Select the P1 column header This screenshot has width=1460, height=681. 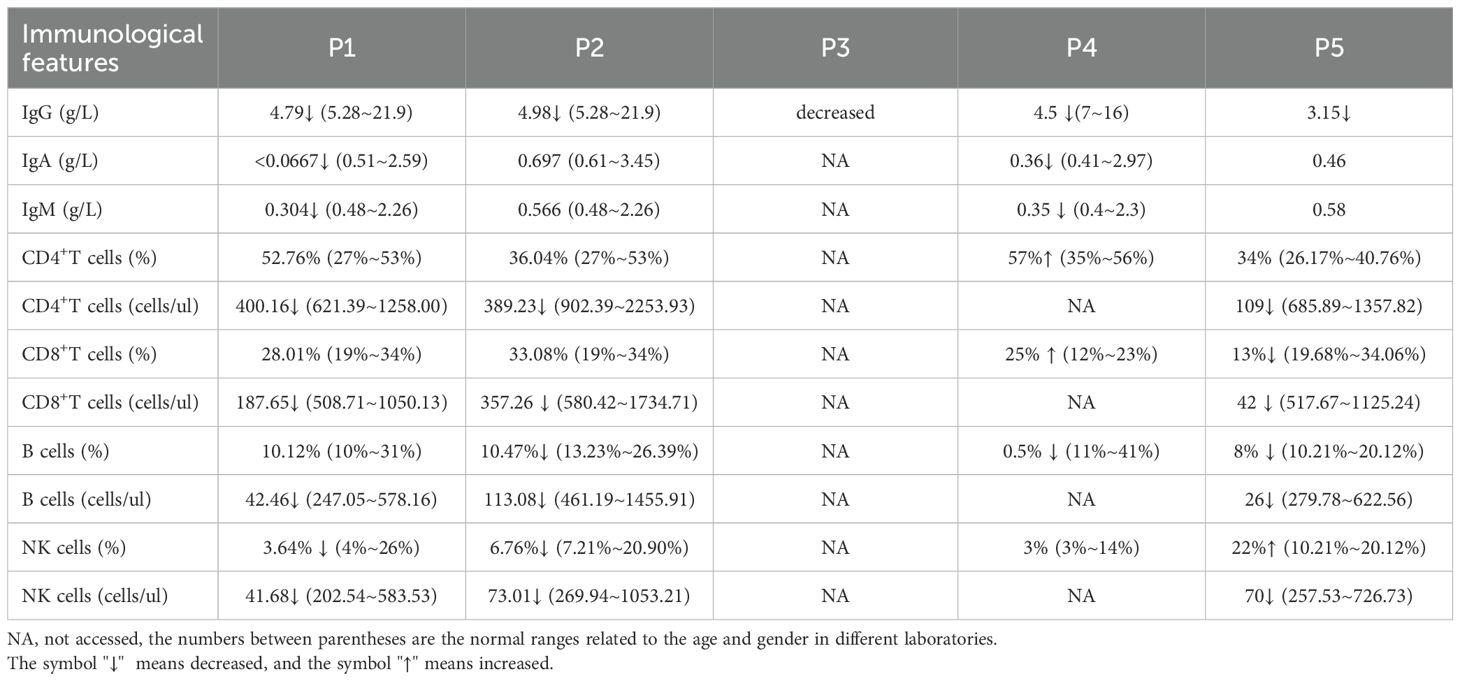pos(343,49)
